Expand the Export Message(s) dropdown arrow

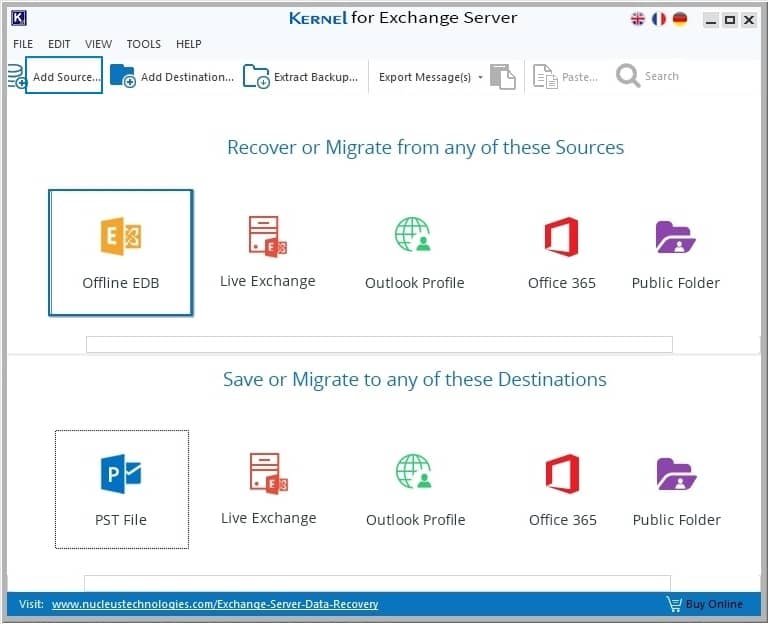pyautogui.click(x=480, y=77)
